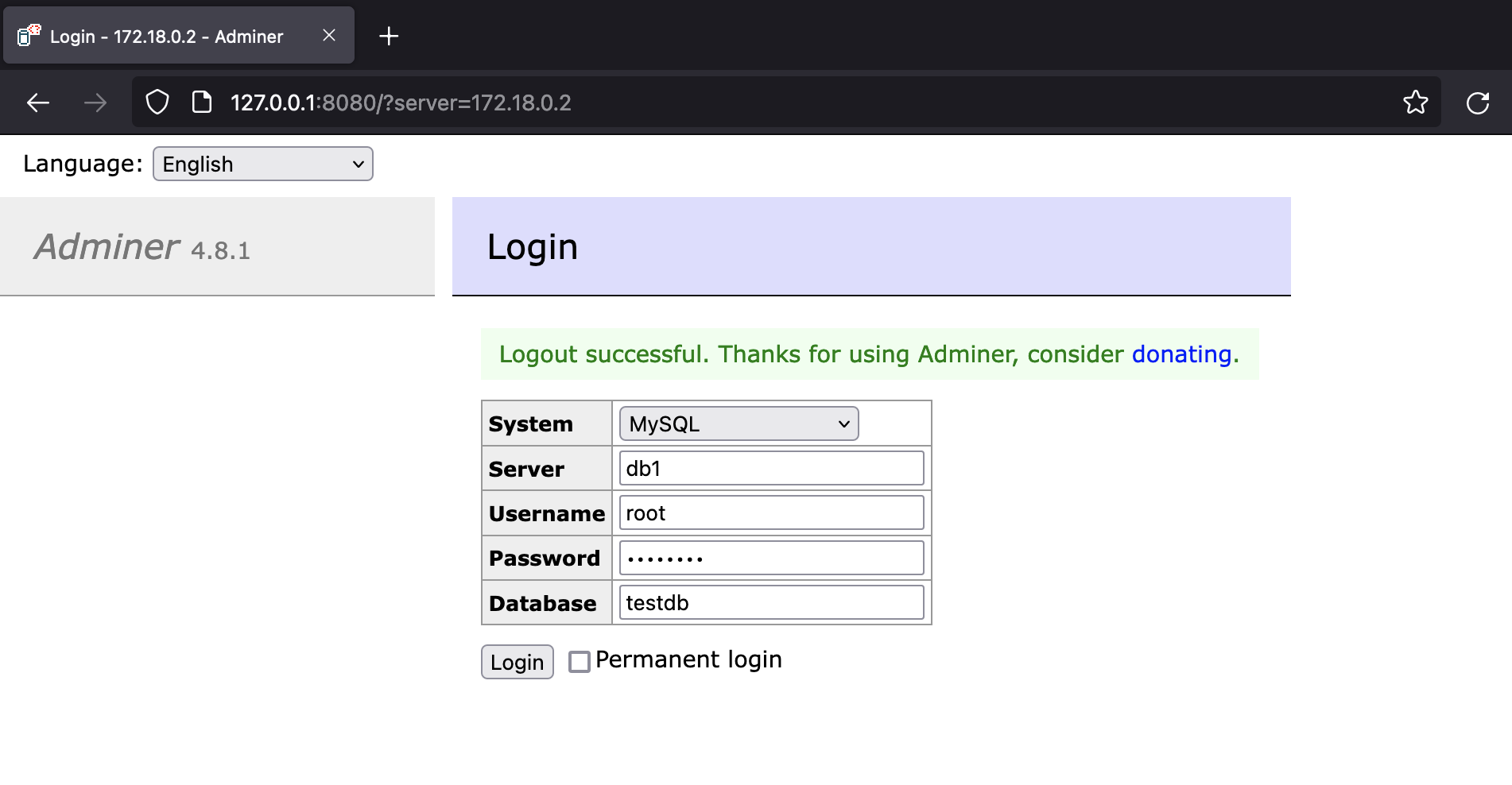Click inside the Password field
This screenshot has height=785, width=1512.
click(770, 557)
